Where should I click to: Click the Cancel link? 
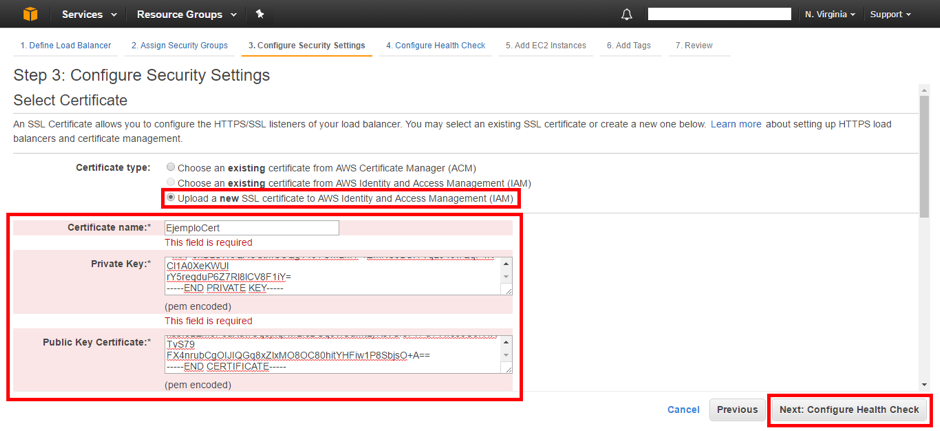(x=683, y=410)
